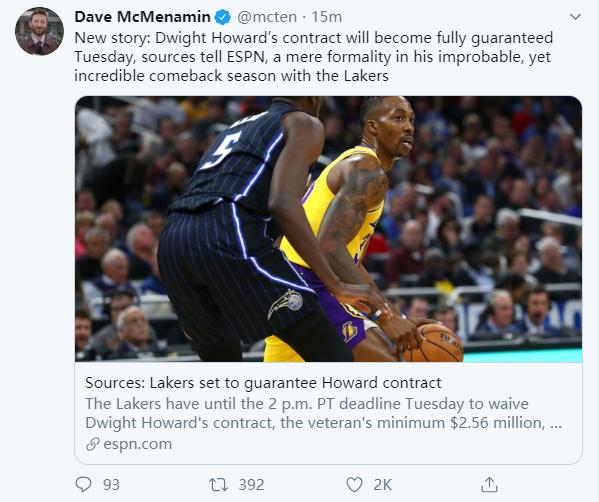The image size is (599, 502).
Task: Open 'Sources: Lakers set to guarantee Howard contract' headline
Action: pyautogui.click(x=263, y=382)
